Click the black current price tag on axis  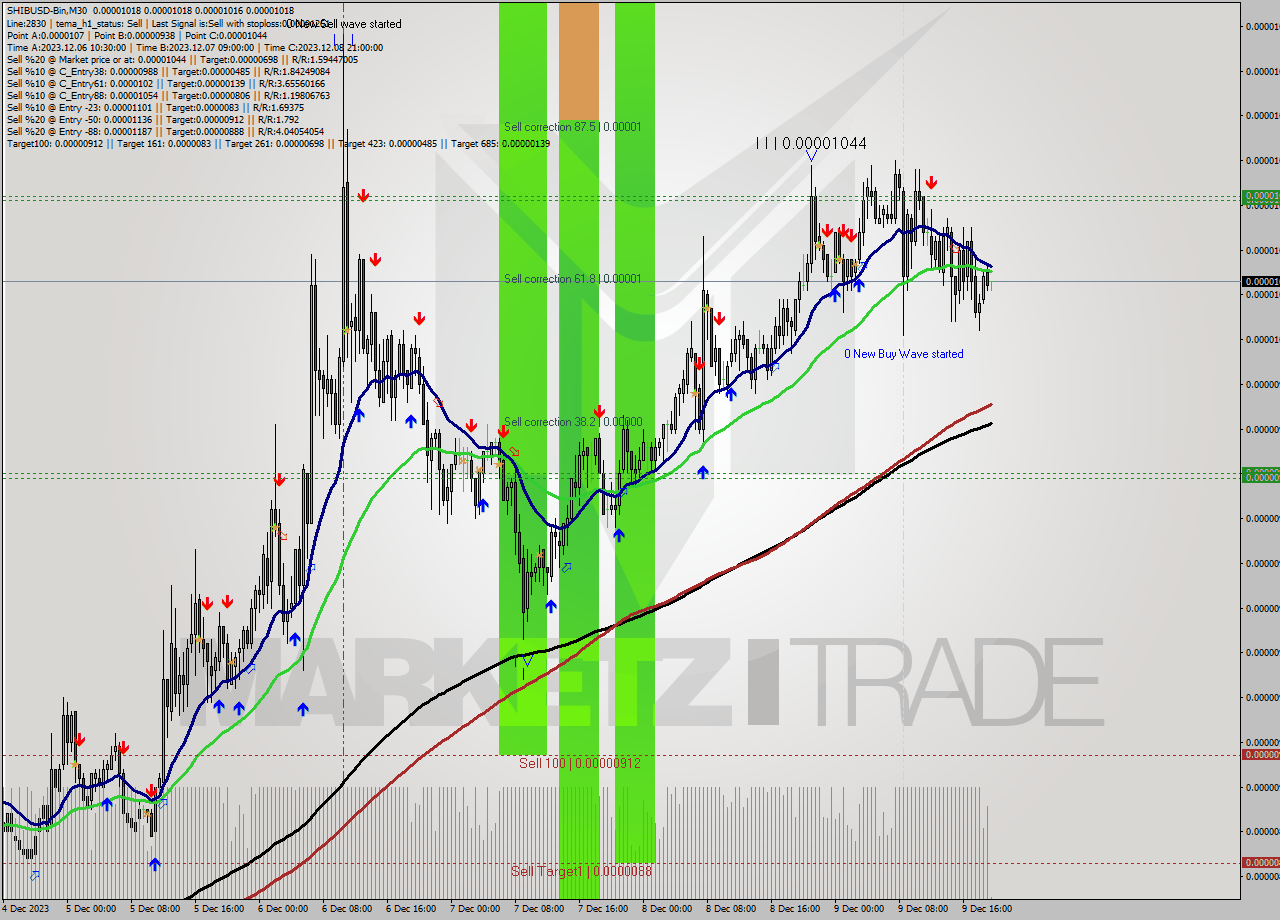pyautogui.click(x=1260, y=281)
